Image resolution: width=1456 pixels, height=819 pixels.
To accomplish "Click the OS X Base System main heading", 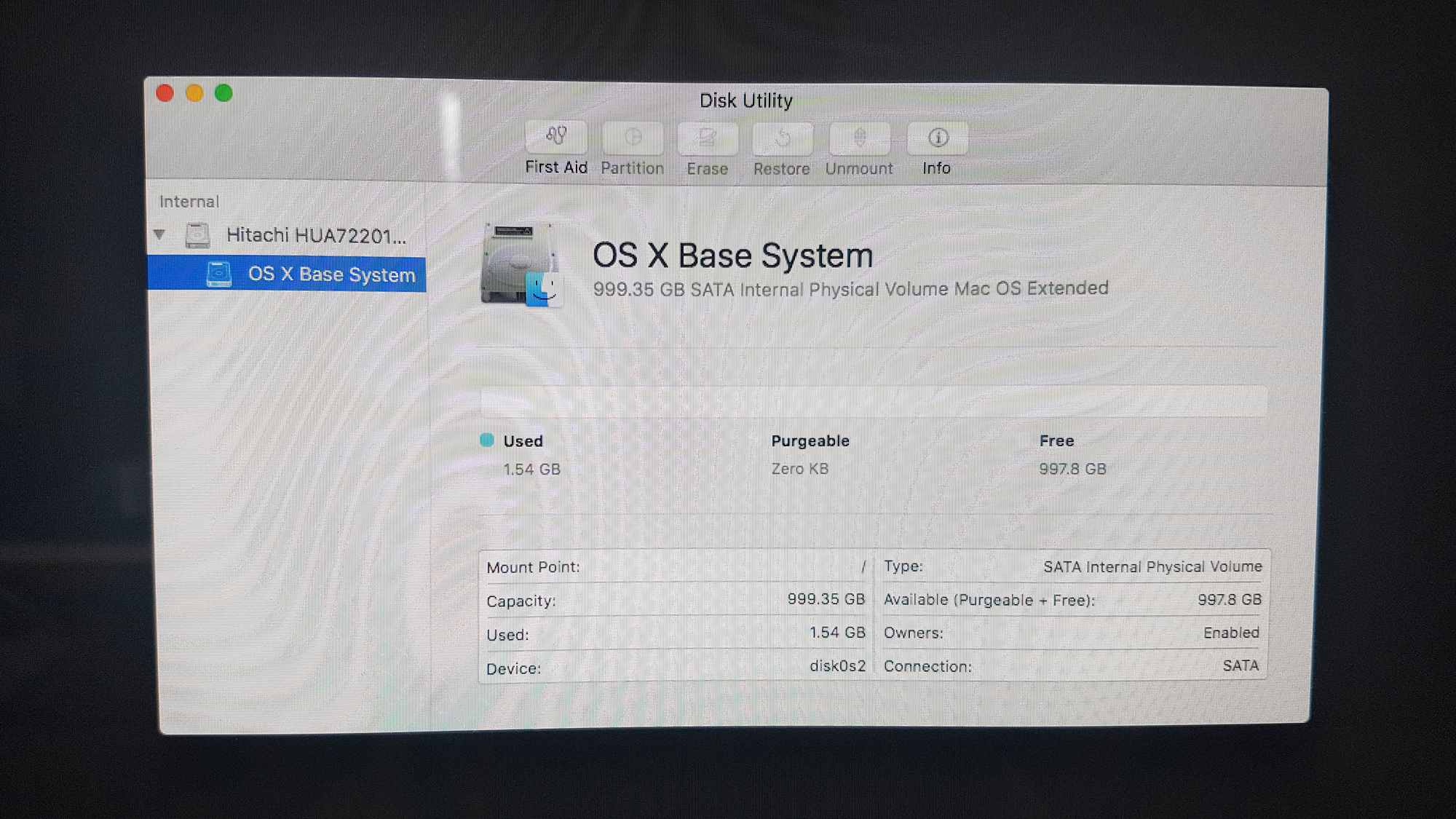I will tap(732, 256).
